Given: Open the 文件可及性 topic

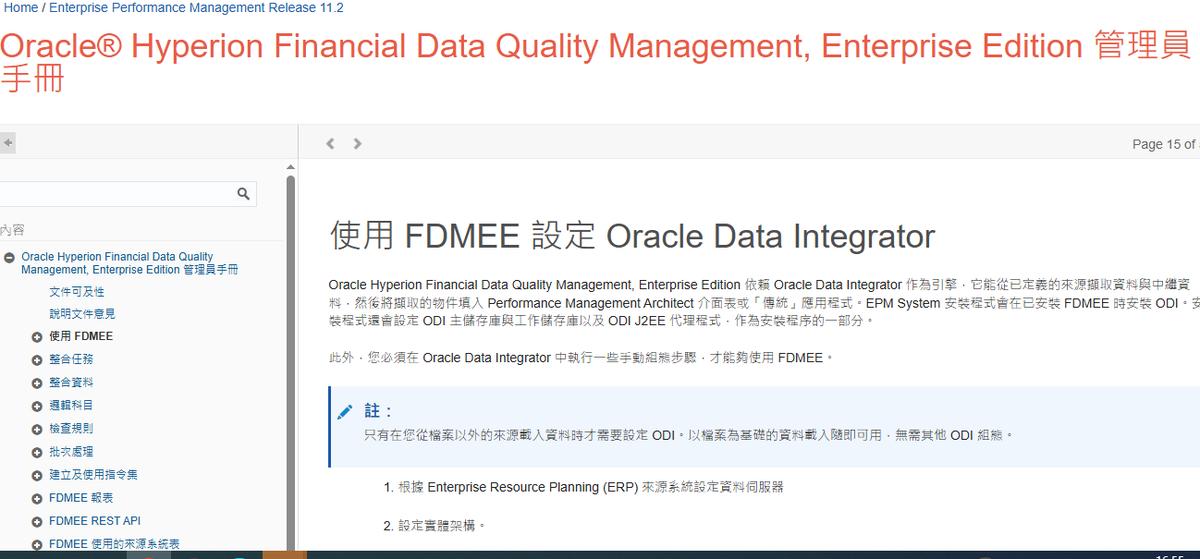Looking at the screenshot, I should (x=76, y=291).
